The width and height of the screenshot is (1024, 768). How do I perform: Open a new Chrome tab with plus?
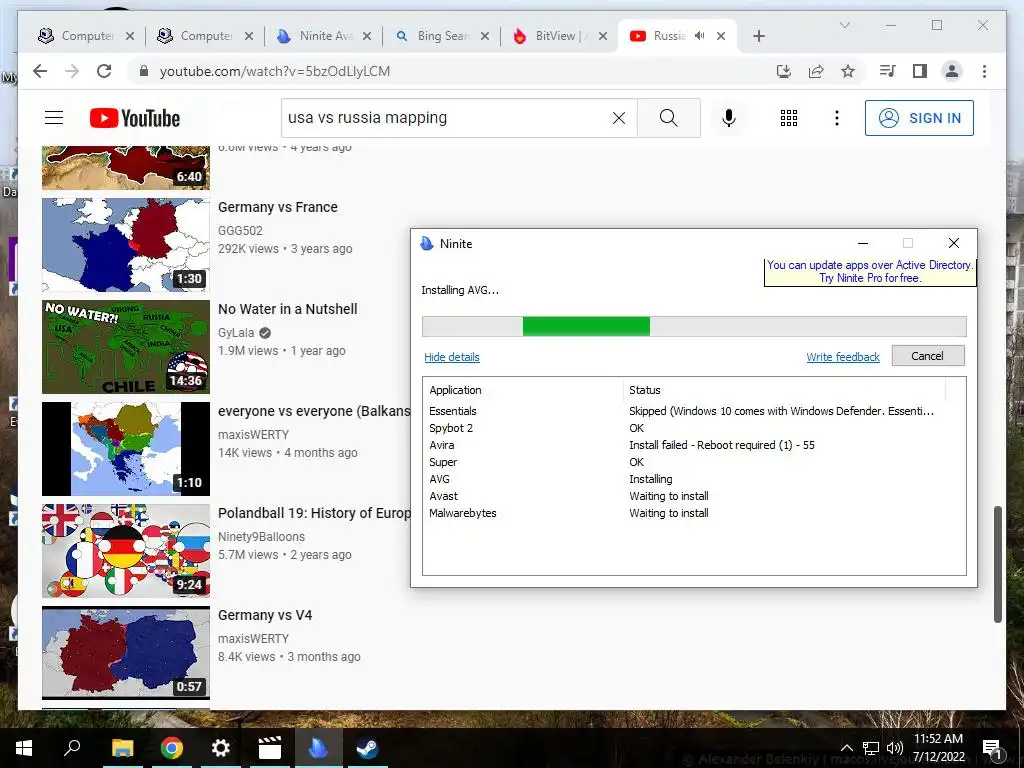(758, 37)
